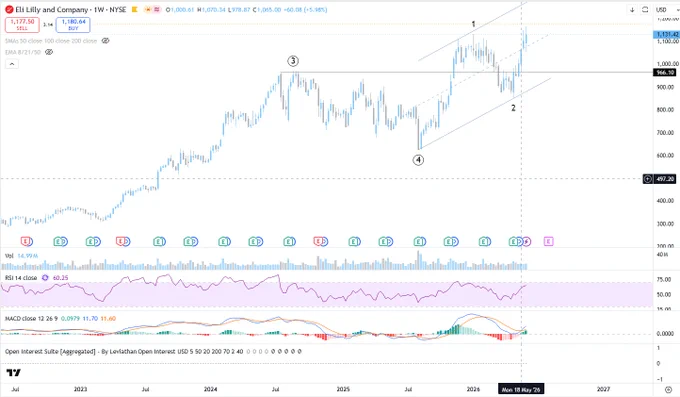Click the Mon 18 May '26 date label
The image size is (680, 397).
tap(521, 389)
